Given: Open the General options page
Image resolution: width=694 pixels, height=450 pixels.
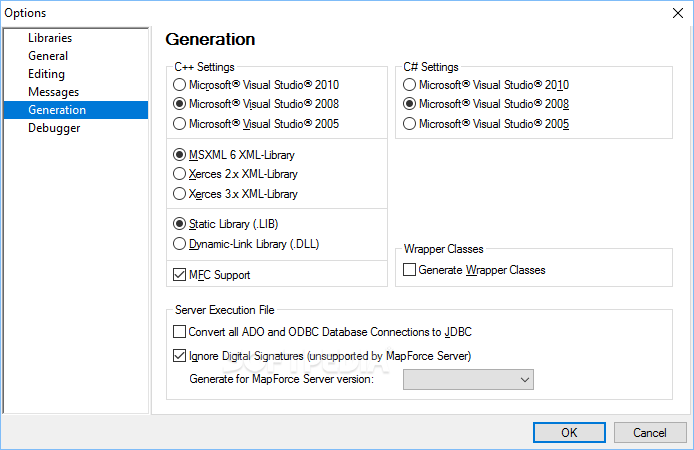Looking at the screenshot, I should [x=48, y=56].
